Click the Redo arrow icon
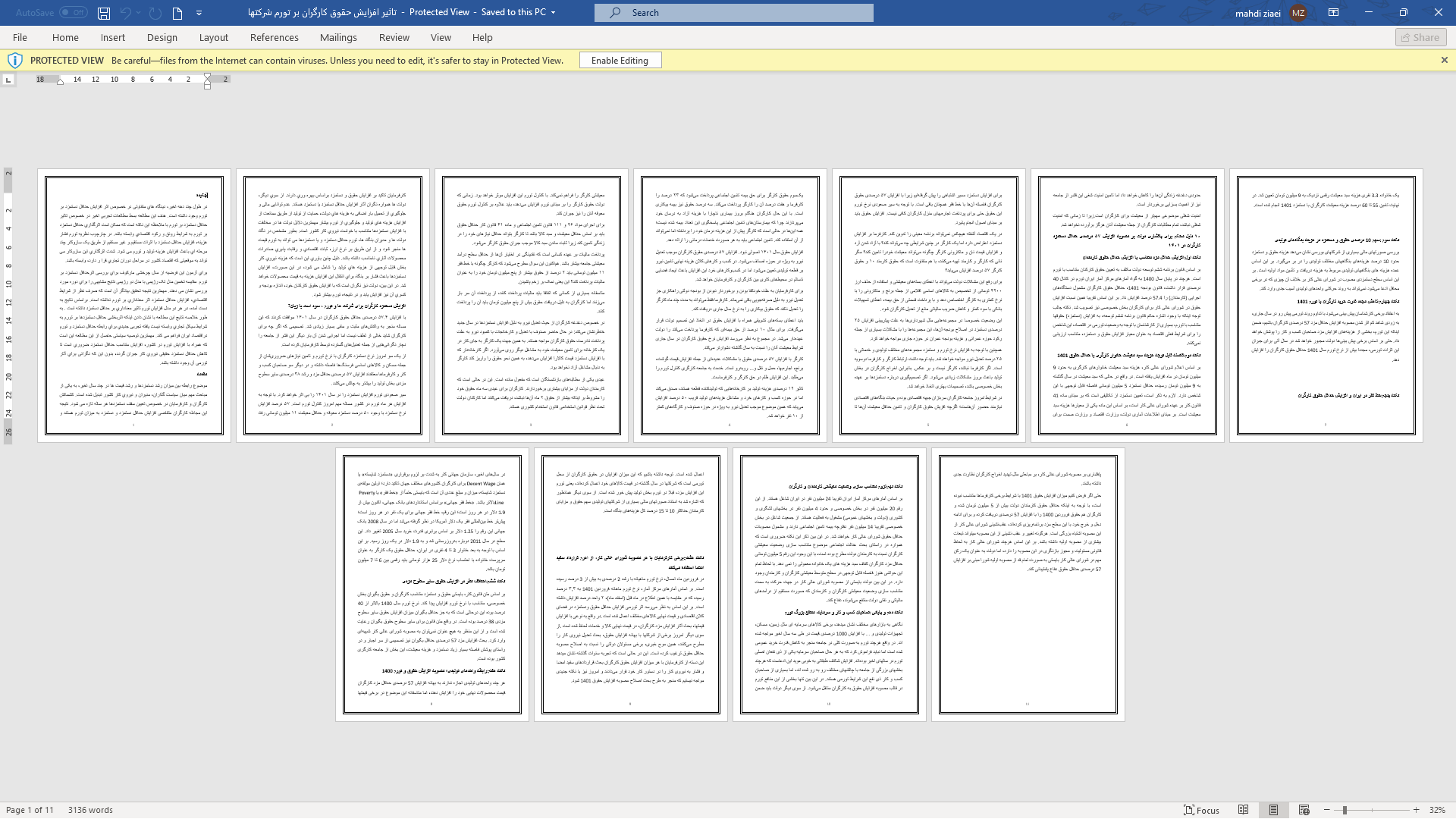The image size is (1456, 819). [155, 13]
